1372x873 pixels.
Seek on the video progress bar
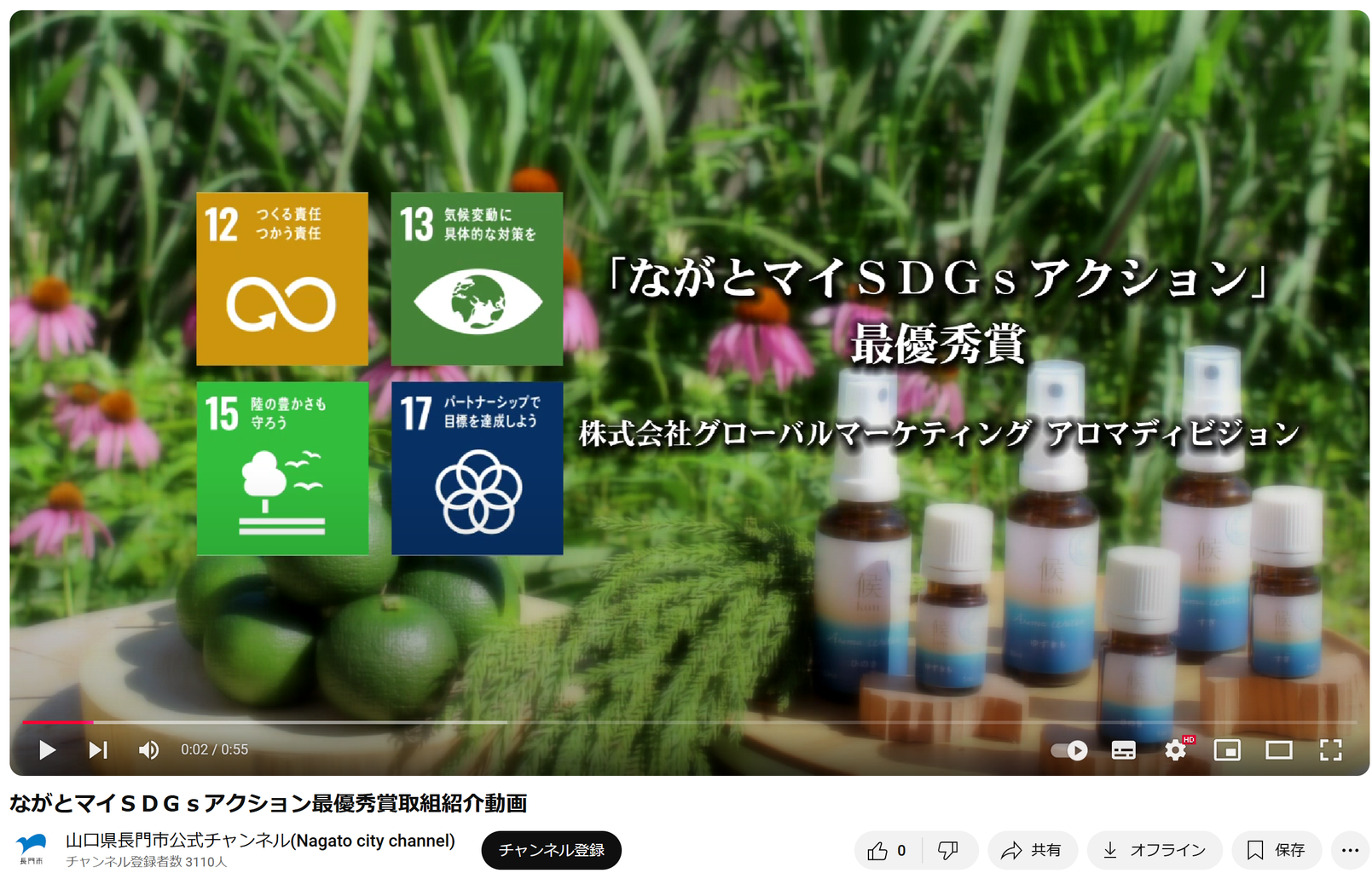point(690,722)
